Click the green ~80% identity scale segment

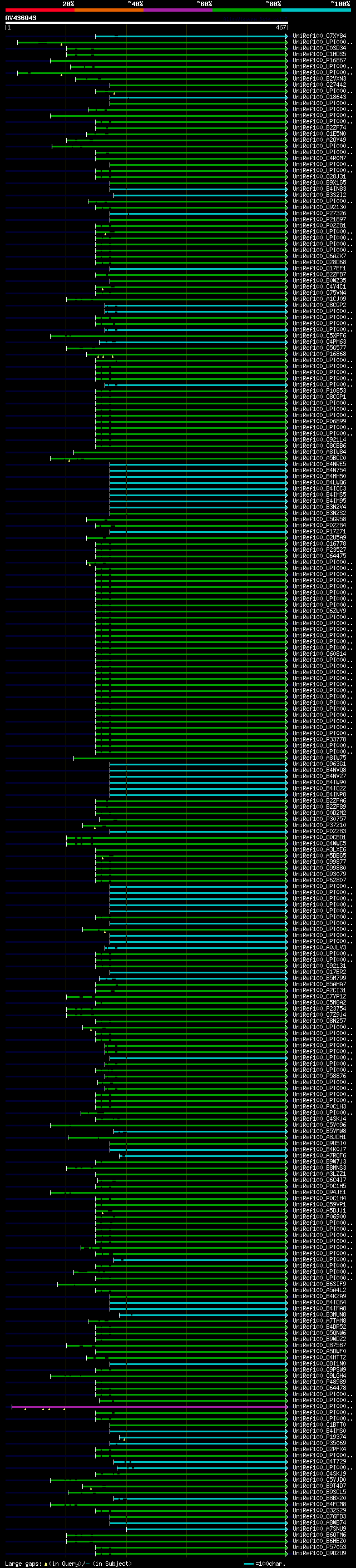[247, 11]
